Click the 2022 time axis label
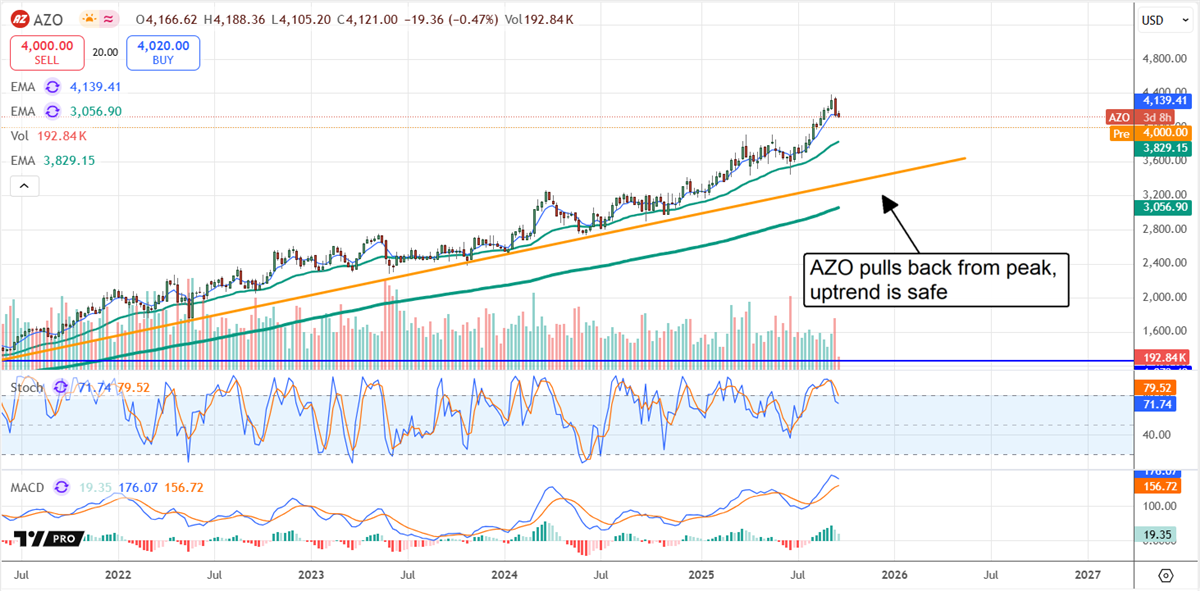1200x591 pixels. click(118, 576)
